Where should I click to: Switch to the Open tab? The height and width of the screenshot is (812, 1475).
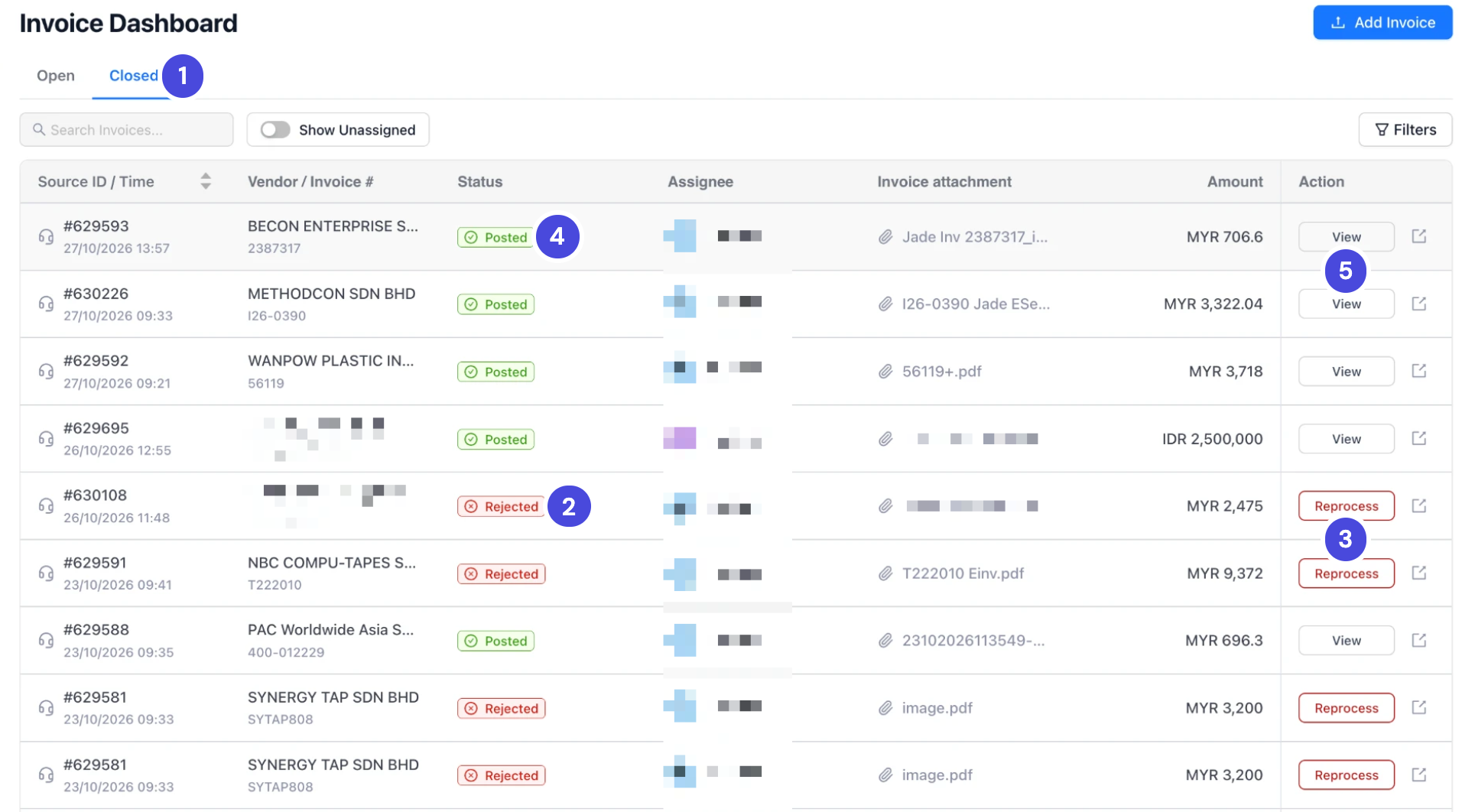click(x=56, y=76)
